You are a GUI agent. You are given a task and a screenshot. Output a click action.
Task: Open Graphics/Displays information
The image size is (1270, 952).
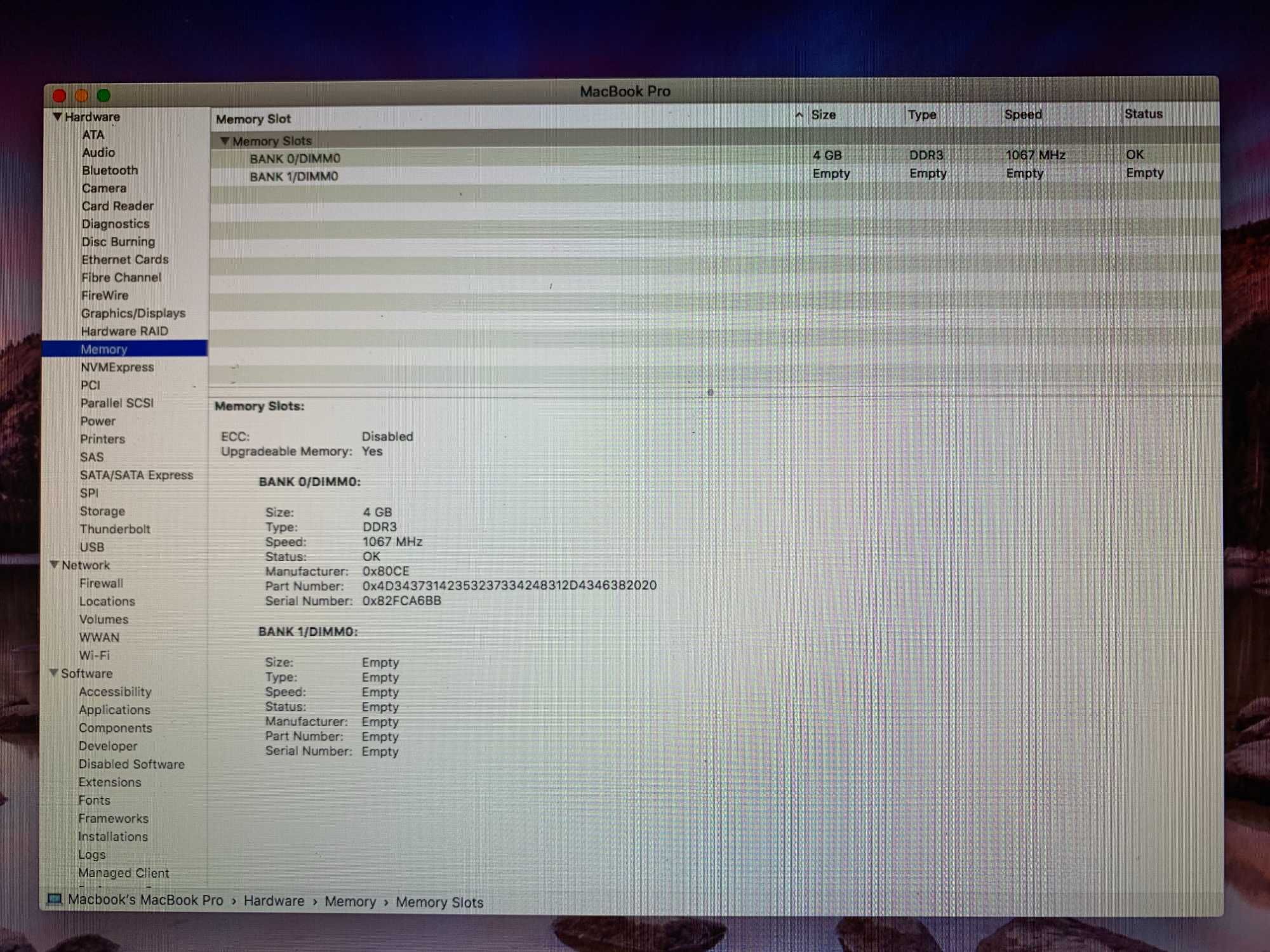(133, 314)
